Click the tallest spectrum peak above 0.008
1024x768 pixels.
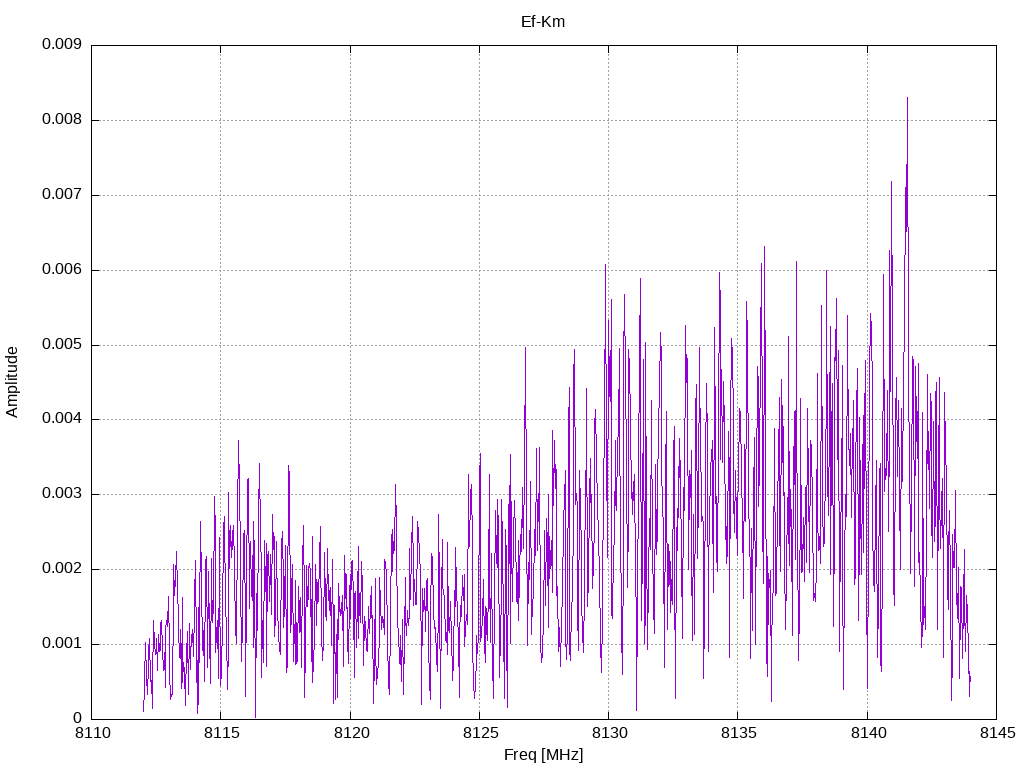coord(907,100)
